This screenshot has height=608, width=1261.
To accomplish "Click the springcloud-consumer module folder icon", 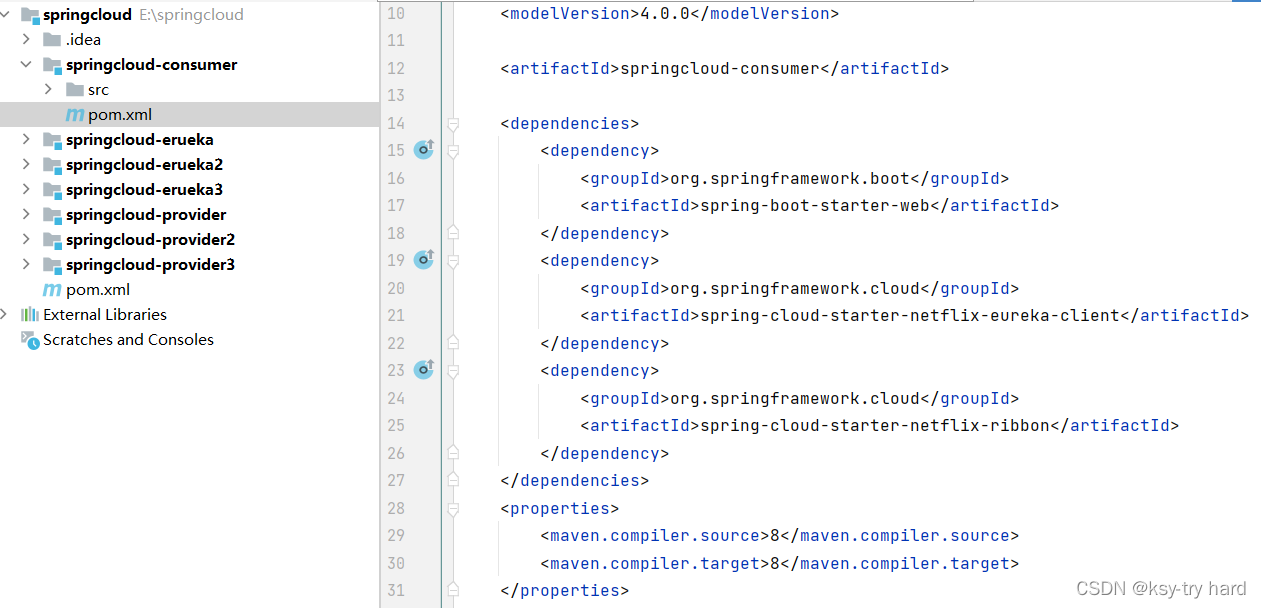I will [x=52, y=65].
